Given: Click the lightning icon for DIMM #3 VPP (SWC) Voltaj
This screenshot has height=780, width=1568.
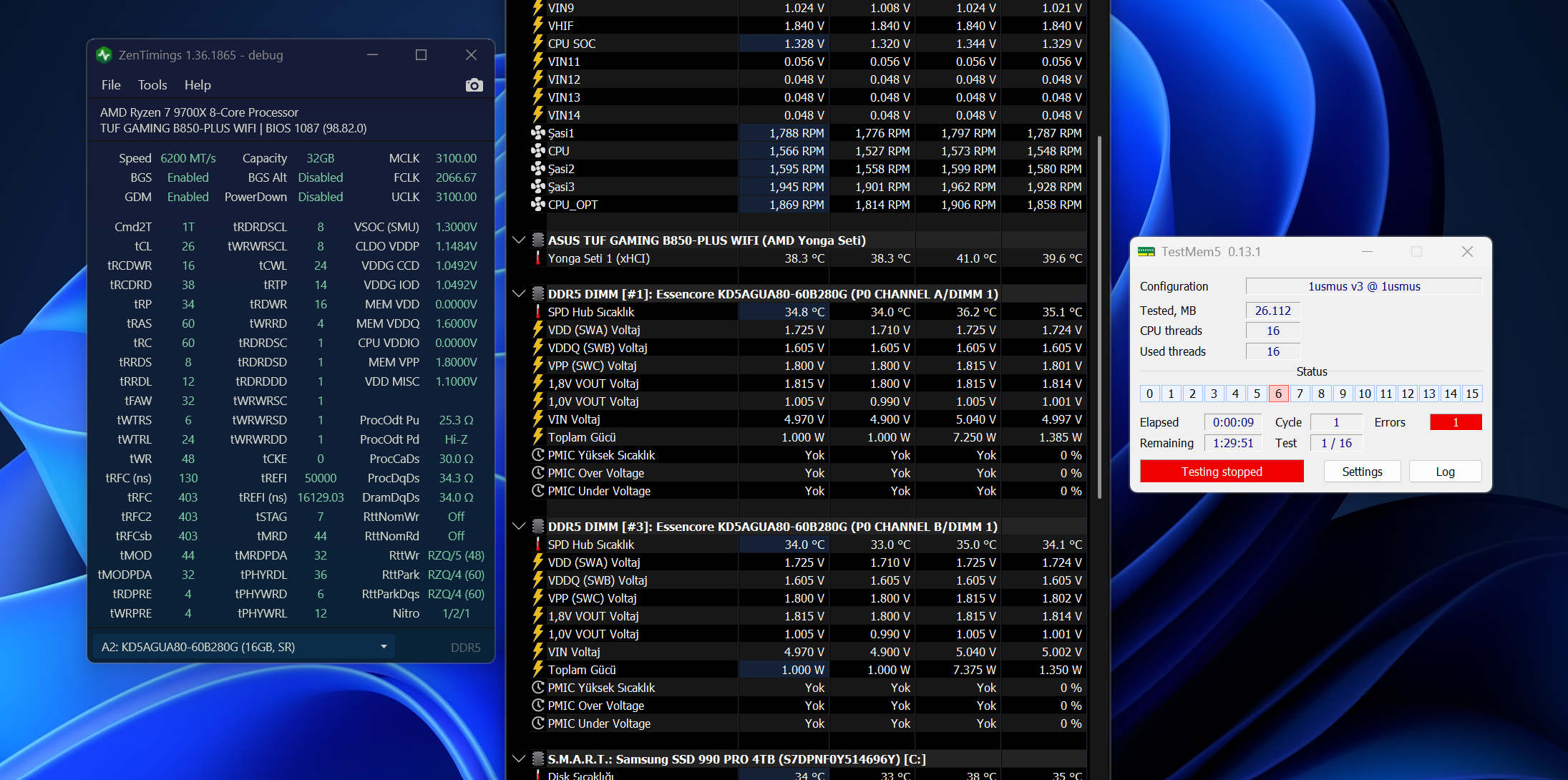Looking at the screenshot, I should pos(538,598).
